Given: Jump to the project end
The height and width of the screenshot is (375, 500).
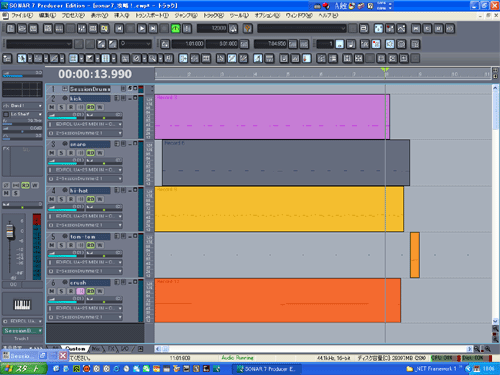Looking at the screenshot, I should point(153,29).
